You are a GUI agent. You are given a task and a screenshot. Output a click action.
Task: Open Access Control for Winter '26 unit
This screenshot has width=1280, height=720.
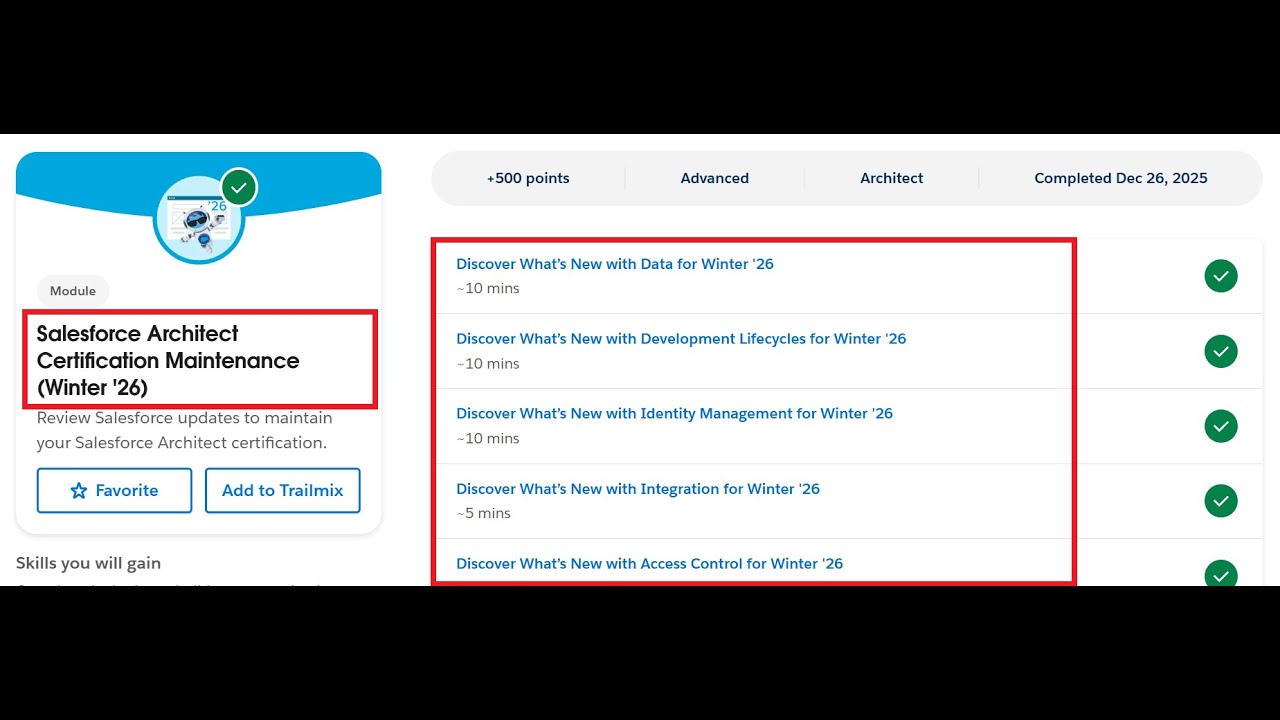click(x=649, y=564)
